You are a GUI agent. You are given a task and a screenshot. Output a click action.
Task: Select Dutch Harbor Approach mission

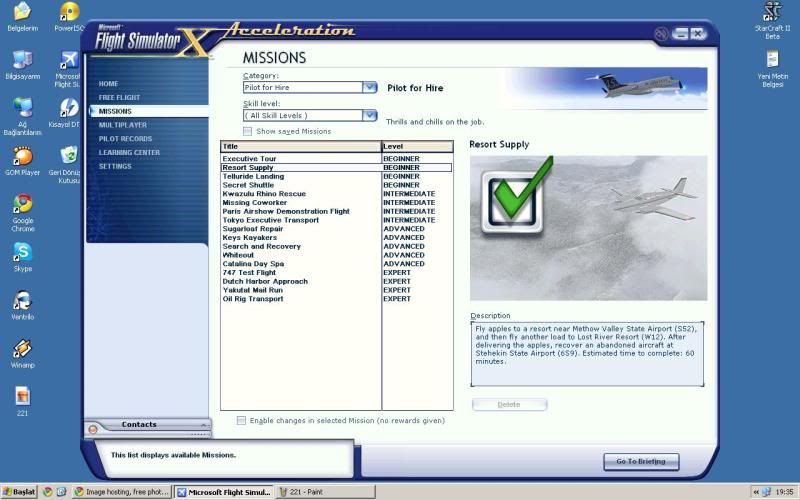coord(336,281)
